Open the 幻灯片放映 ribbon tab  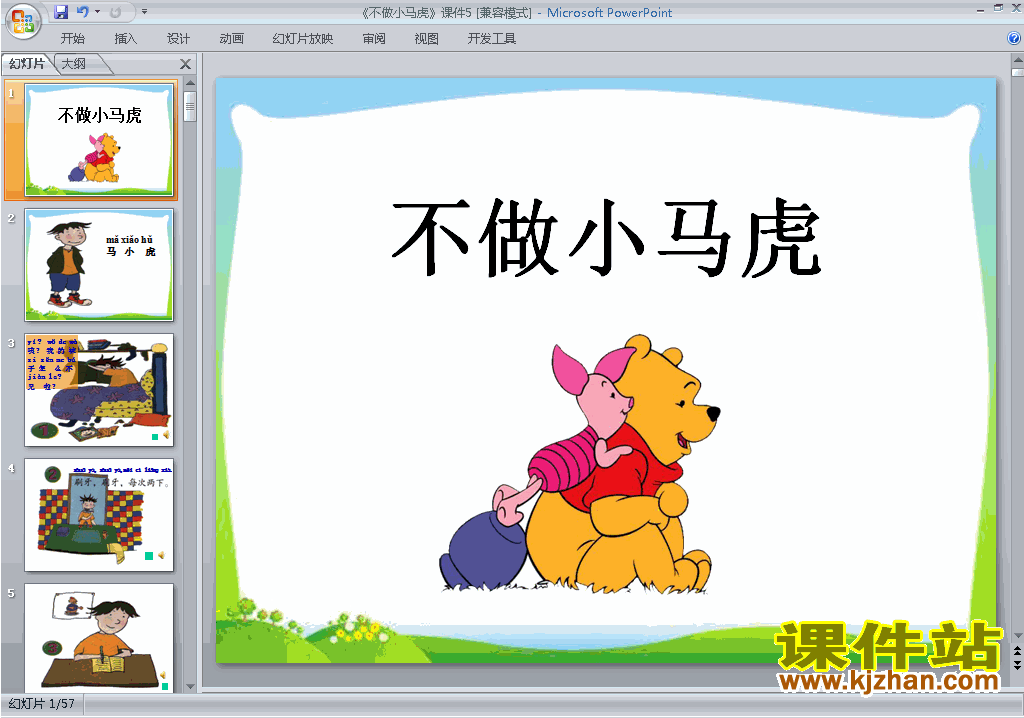pos(303,39)
